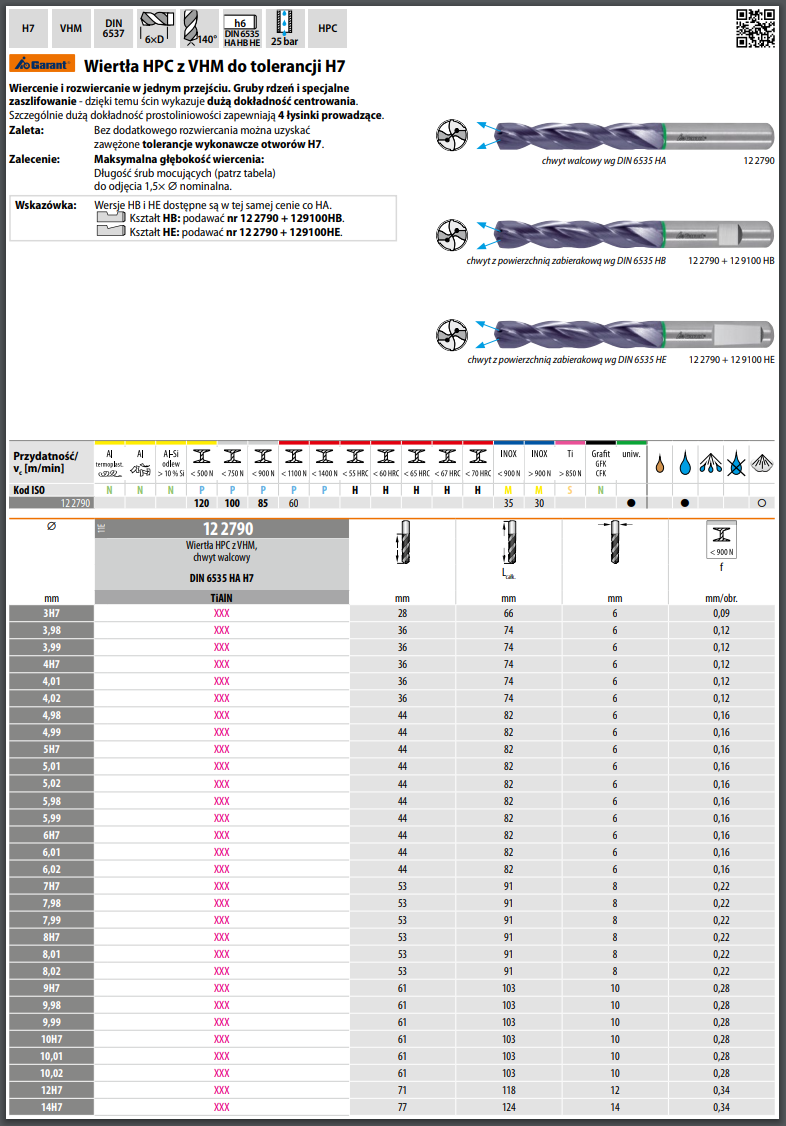Click the cross-section icon beside the HE drill

[452, 335]
